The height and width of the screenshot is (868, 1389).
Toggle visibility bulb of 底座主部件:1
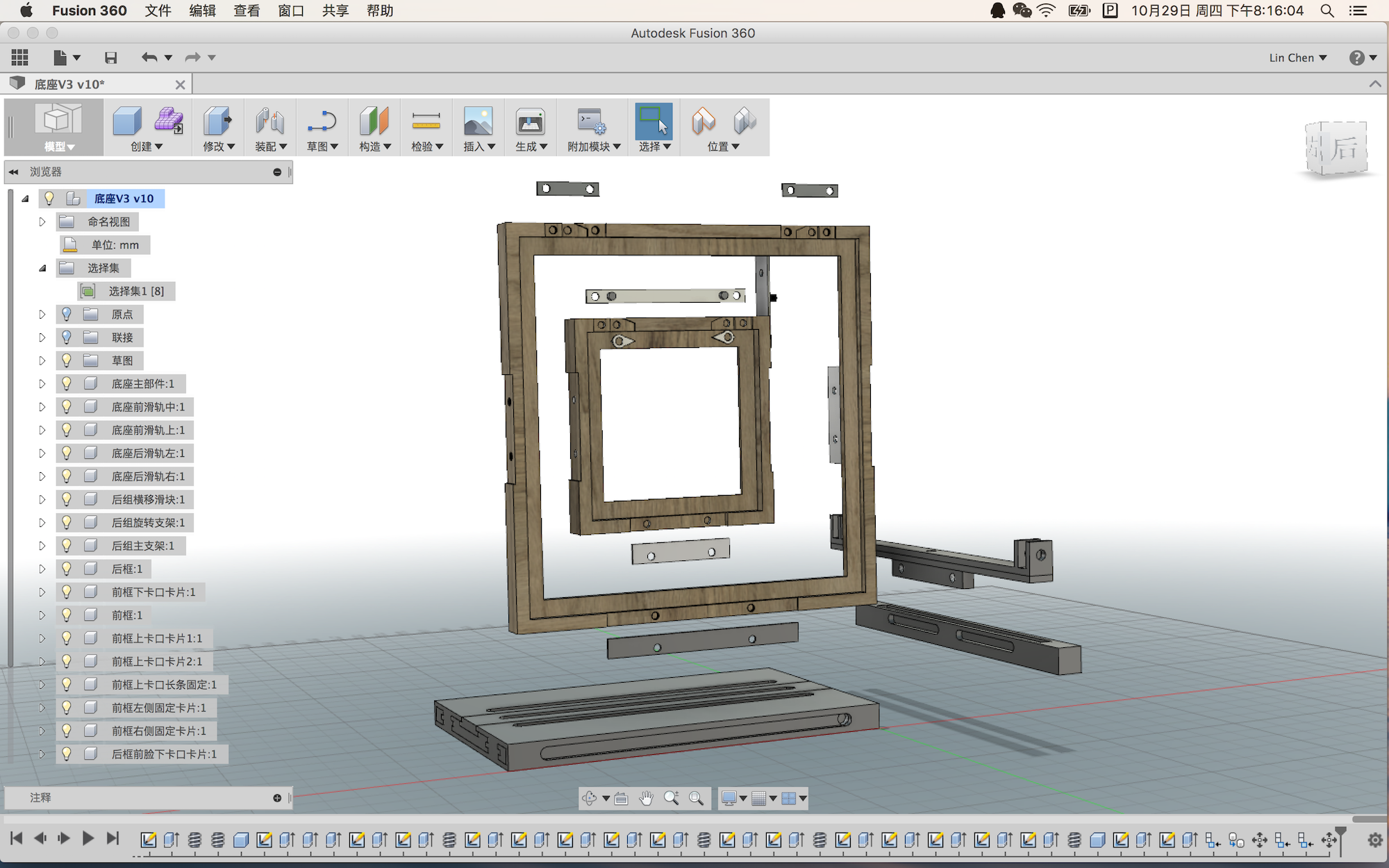(67, 383)
